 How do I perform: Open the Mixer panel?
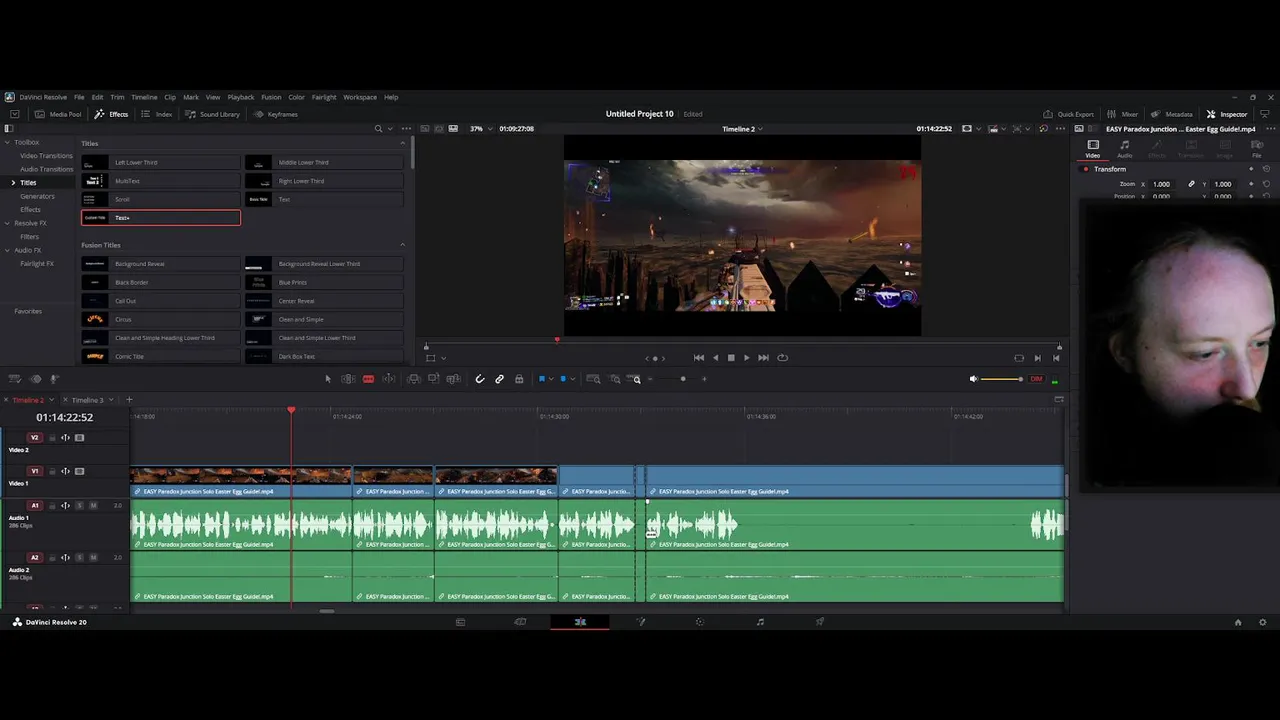tap(1124, 114)
